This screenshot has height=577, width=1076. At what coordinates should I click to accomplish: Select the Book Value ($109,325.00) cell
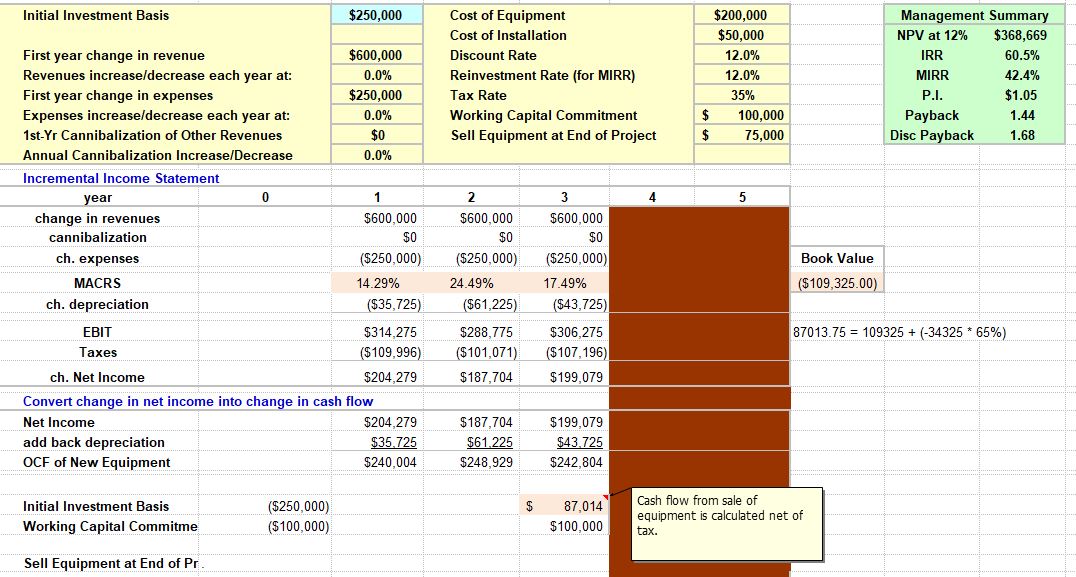tap(837, 283)
